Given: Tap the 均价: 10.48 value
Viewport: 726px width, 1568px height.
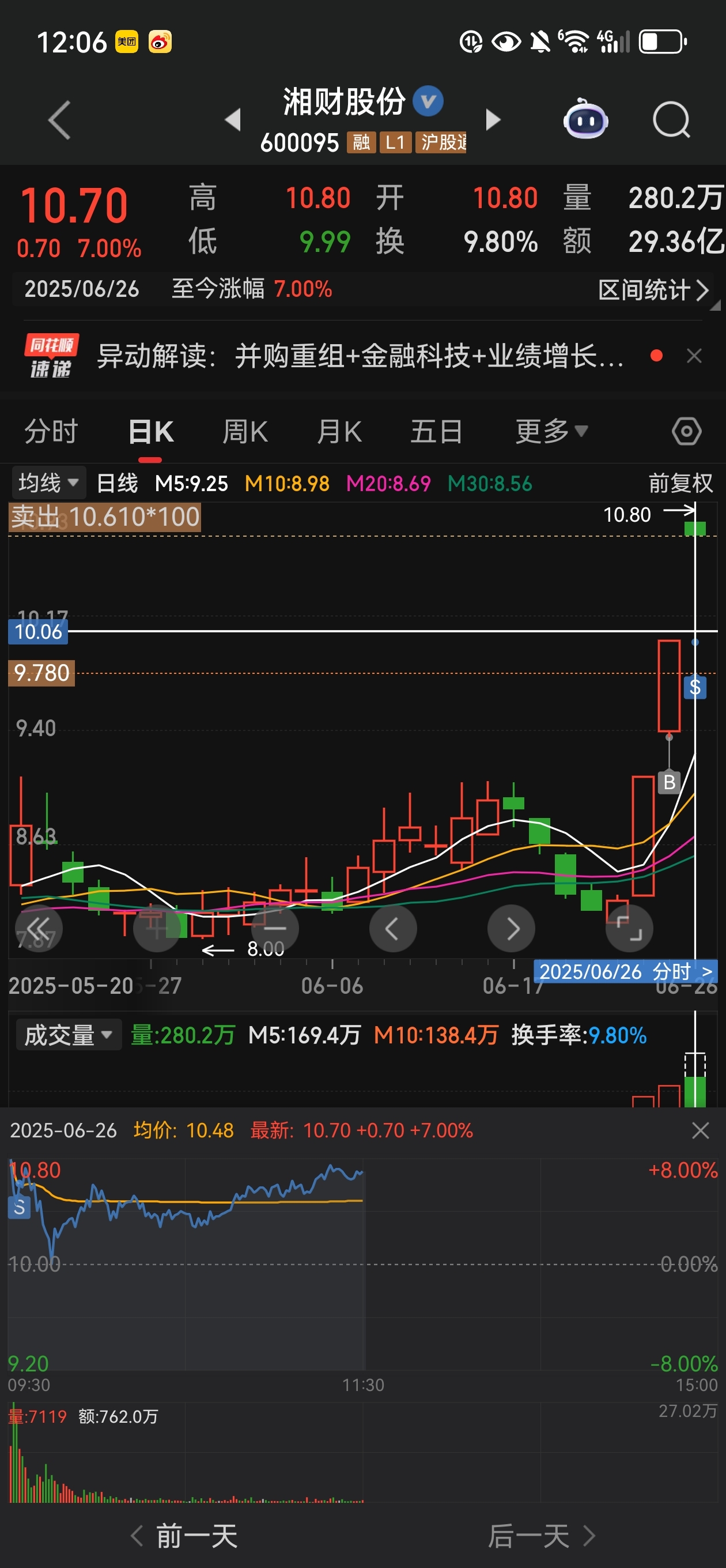Looking at the screenshot, I should click(184, 1130).
